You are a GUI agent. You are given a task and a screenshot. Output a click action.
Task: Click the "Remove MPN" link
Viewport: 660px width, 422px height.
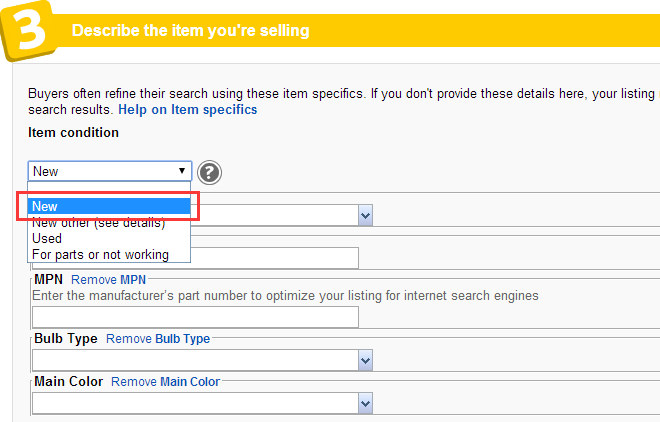[108, 279]
